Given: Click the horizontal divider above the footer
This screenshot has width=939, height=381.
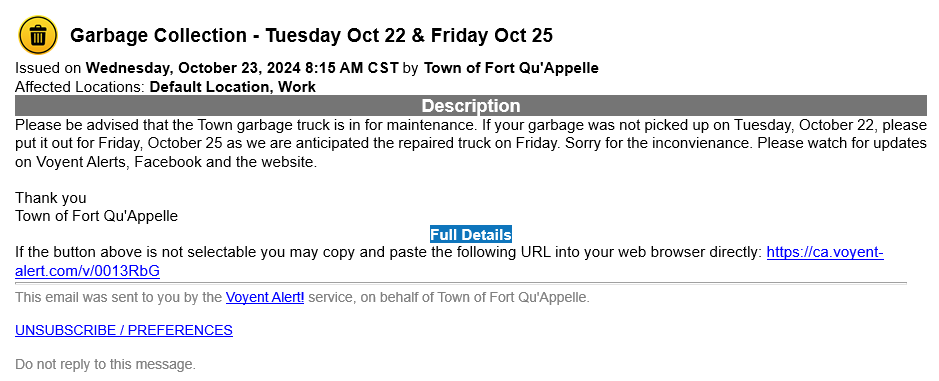Looking at the screenshot, I should point(461,283).
